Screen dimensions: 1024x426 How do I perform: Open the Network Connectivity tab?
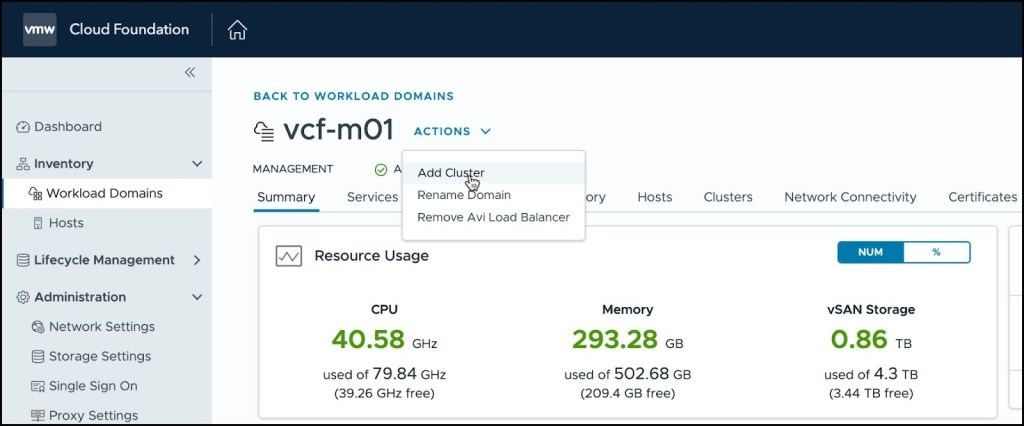850,197
